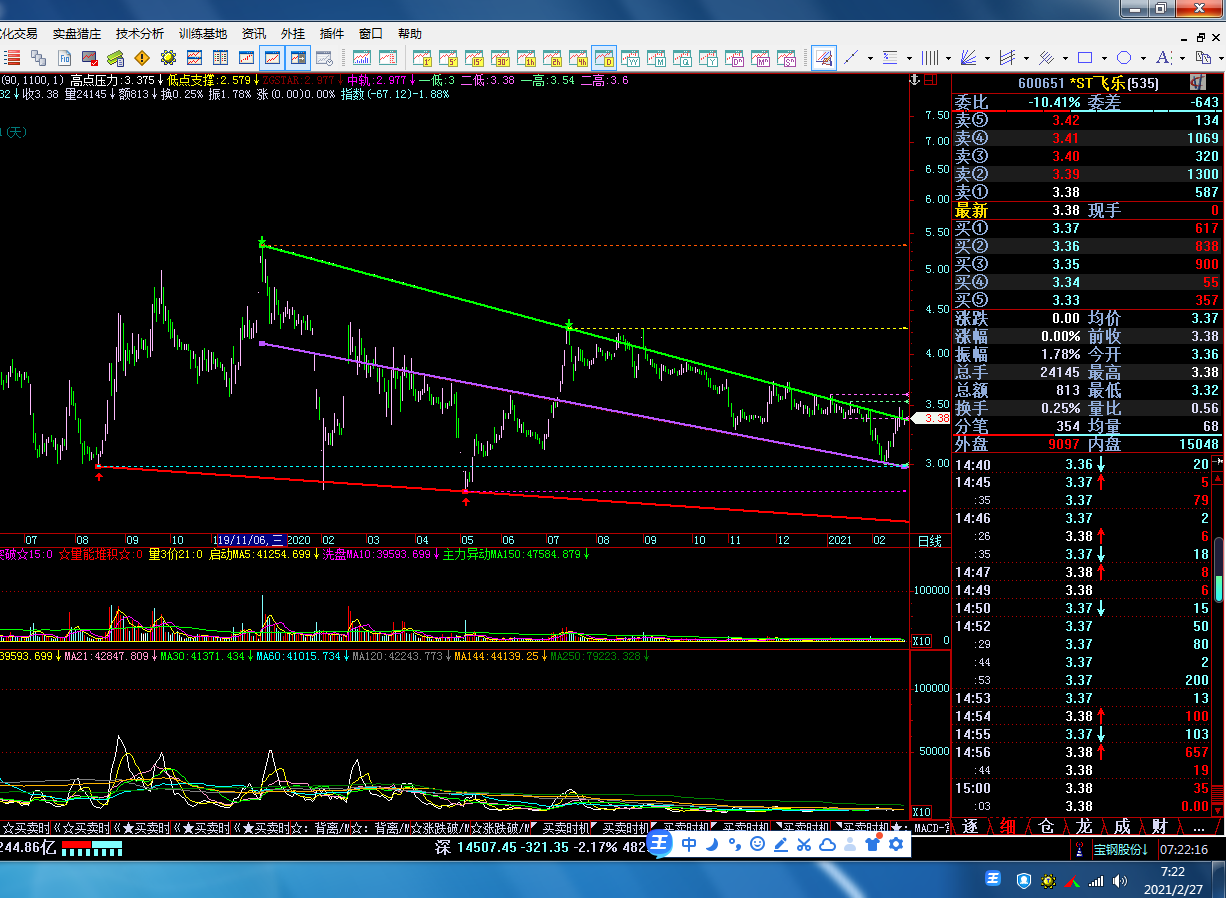1226x898 pixels.
Task: Open the horizontal lines tool dropdown arrow
Action: [x=909, y=58]
